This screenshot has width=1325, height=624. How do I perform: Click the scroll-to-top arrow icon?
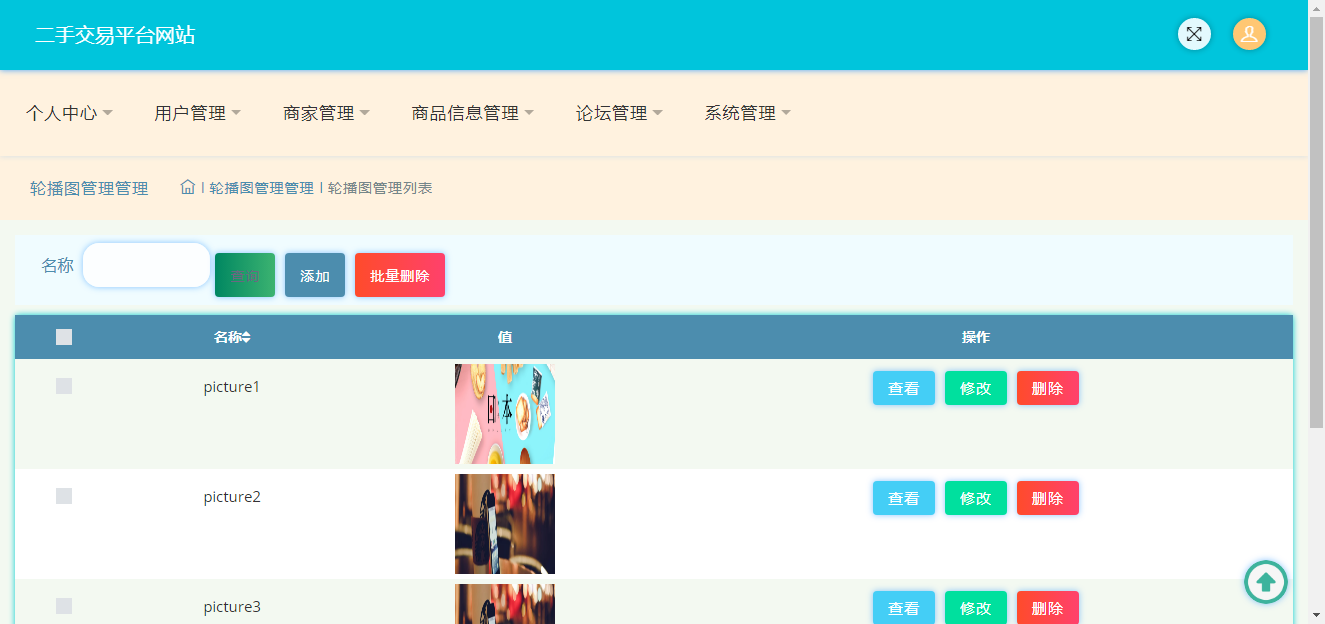1265,581
